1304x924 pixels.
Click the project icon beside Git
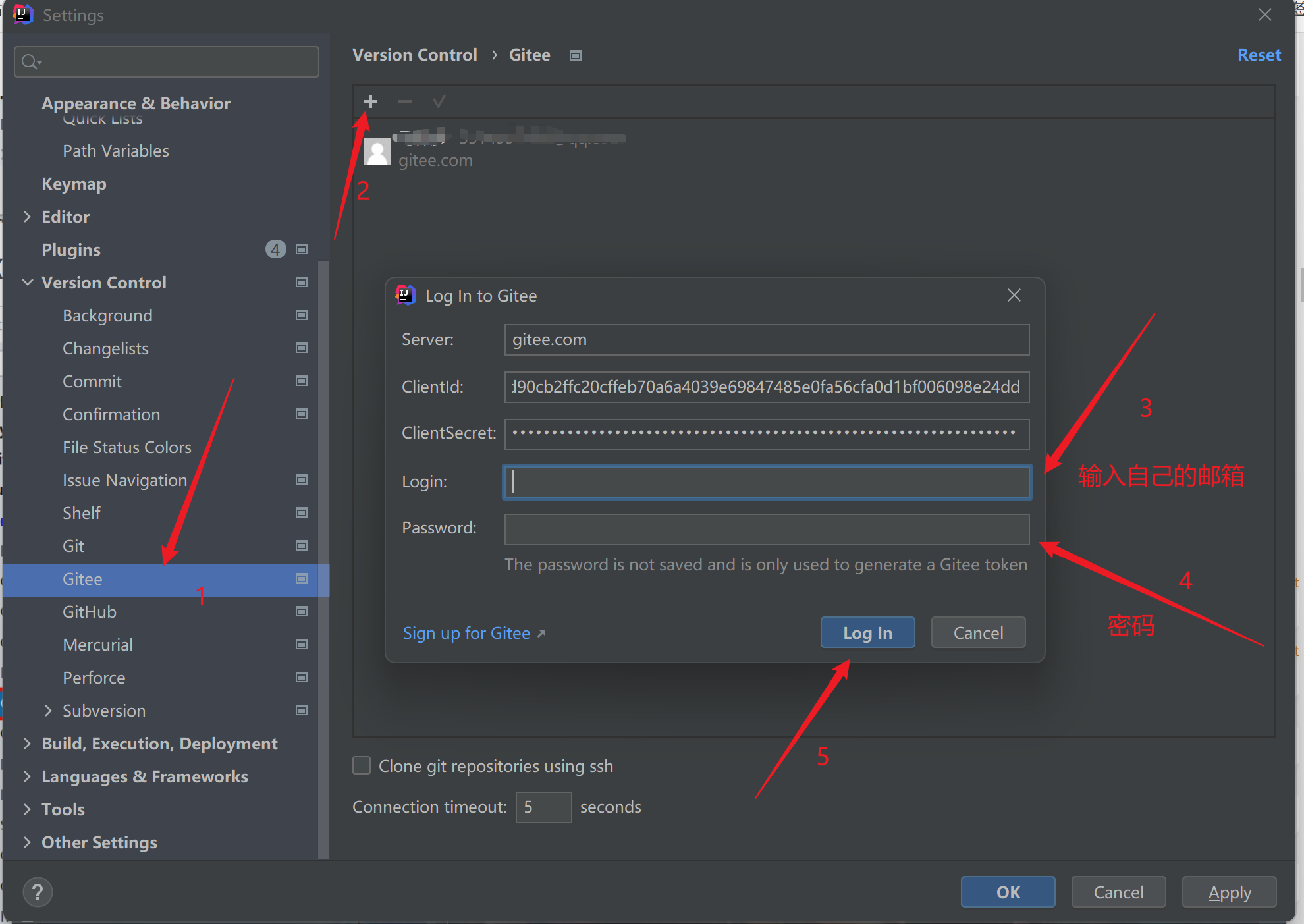[302, 545]
